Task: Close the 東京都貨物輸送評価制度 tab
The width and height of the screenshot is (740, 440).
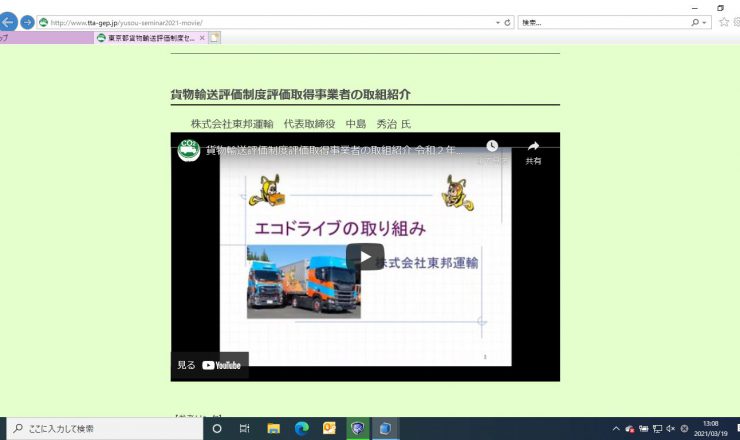Action: point(202,38)
